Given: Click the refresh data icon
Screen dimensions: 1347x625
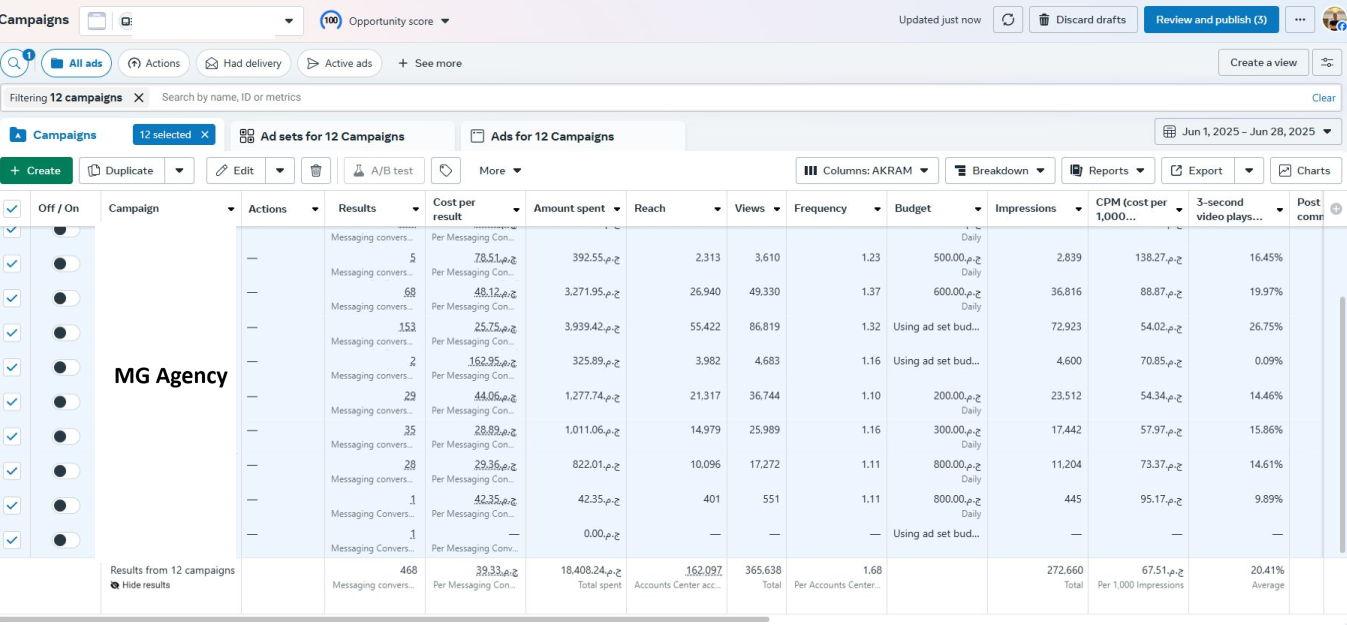Looking at the screenshot, I should pyautogui.click(x=1008, y=20).
